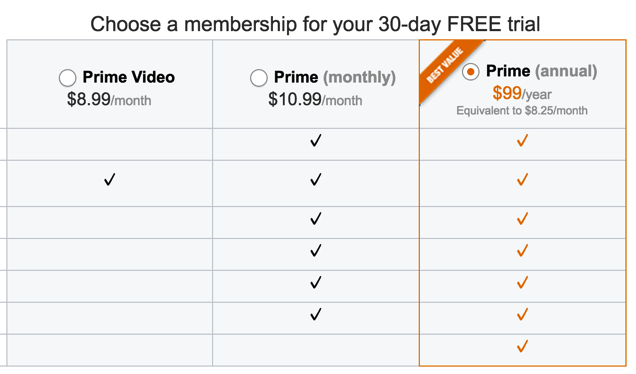Click first-row orange checkmark in annual column
Viewport: 636px width, 374px height.
click(522, 140)
